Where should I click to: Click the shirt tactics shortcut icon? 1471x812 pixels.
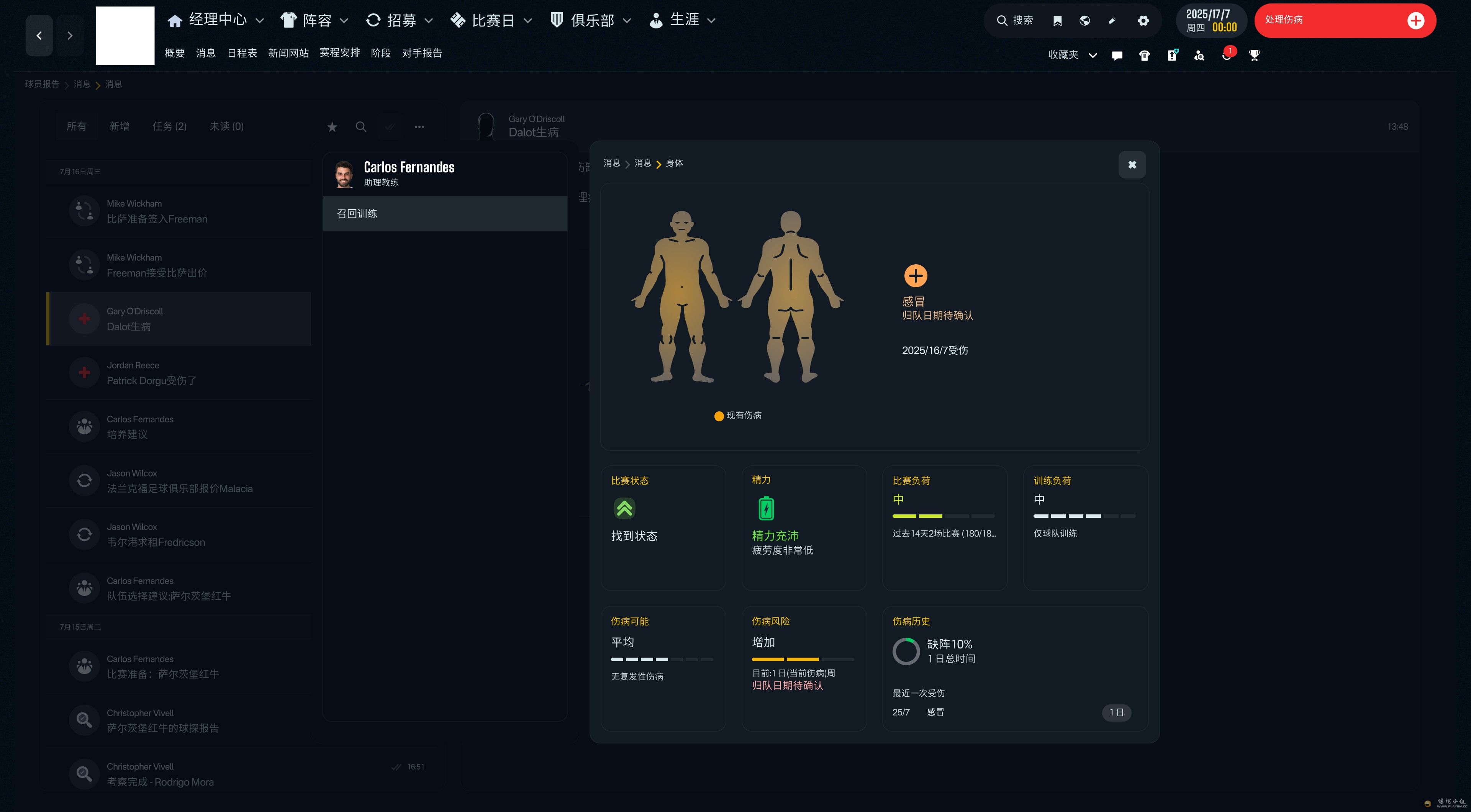click(x=1144, y=56)
